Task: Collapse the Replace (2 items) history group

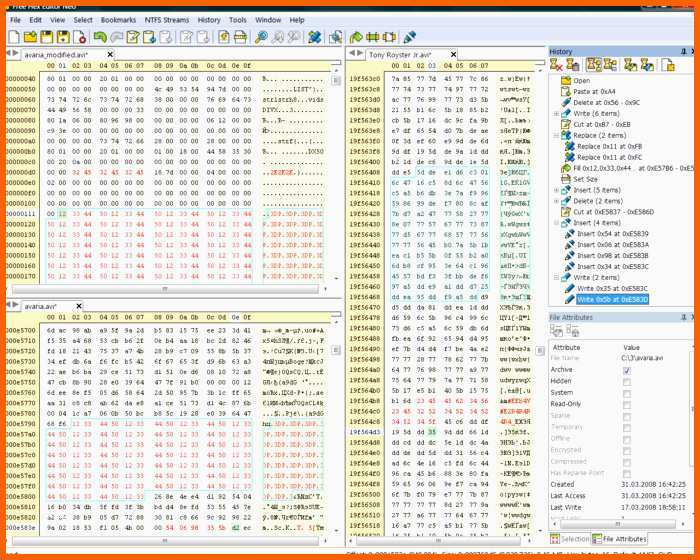Action: [x=556, y=135]
